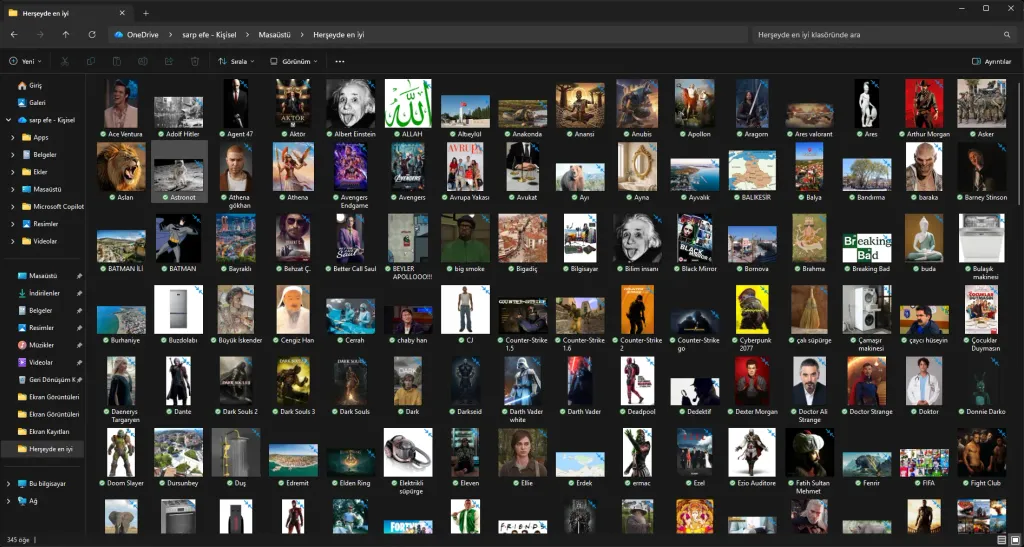This screenshot has width=1024, height=547.
Task: Click the Copy icon in toolbar
Action: (91, 61)
